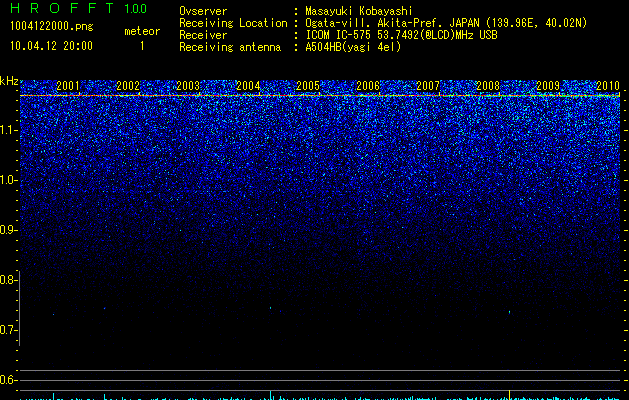Click the 0.7 kHz axis label
The width and height of the screenshot is (629, 400).
(x=8, y=330)
